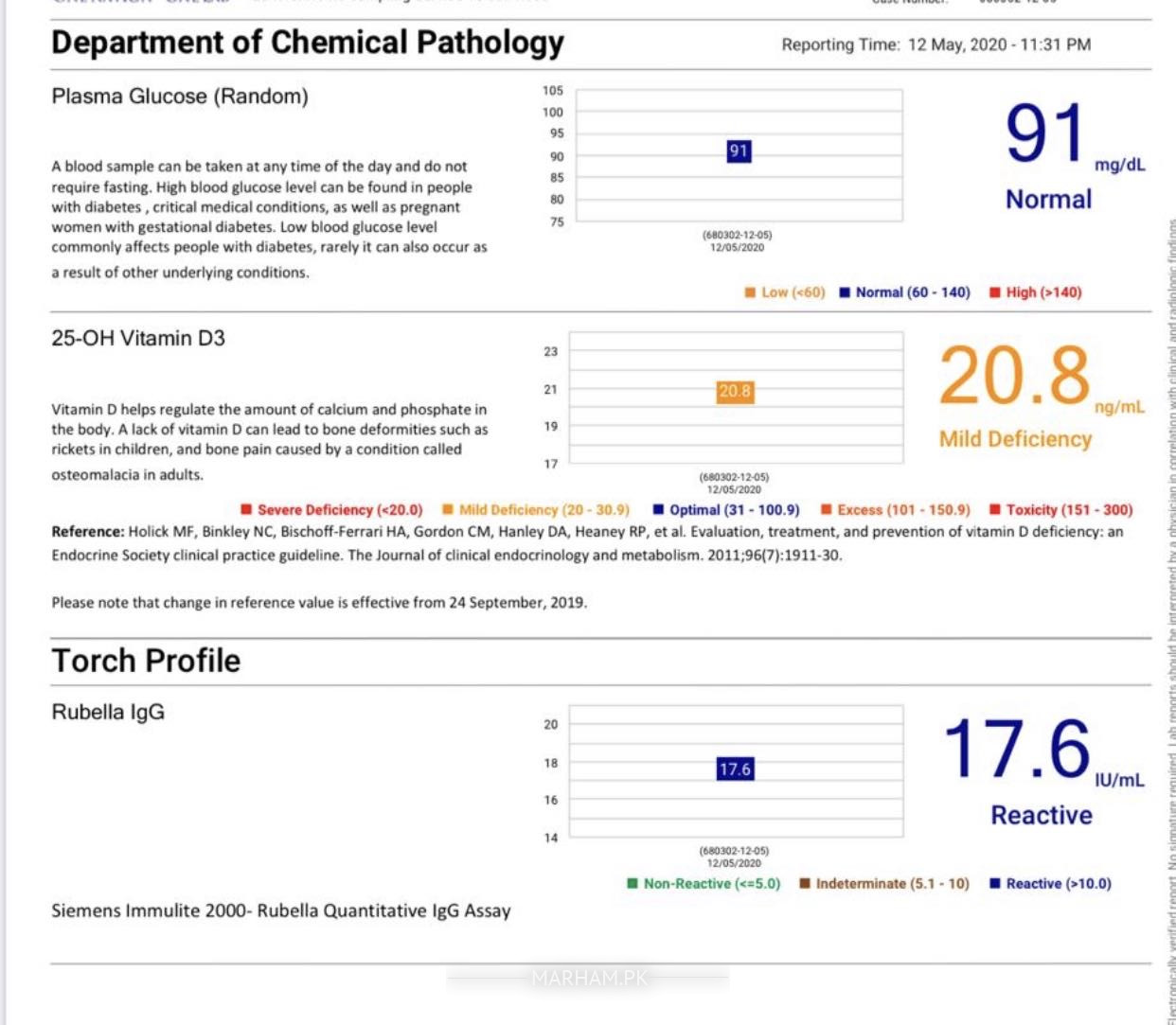Select the orange 20.8 marker in Vitamin D chart
The image size is (1176, 1025).
pyautogui.click(x=735, y=391)
